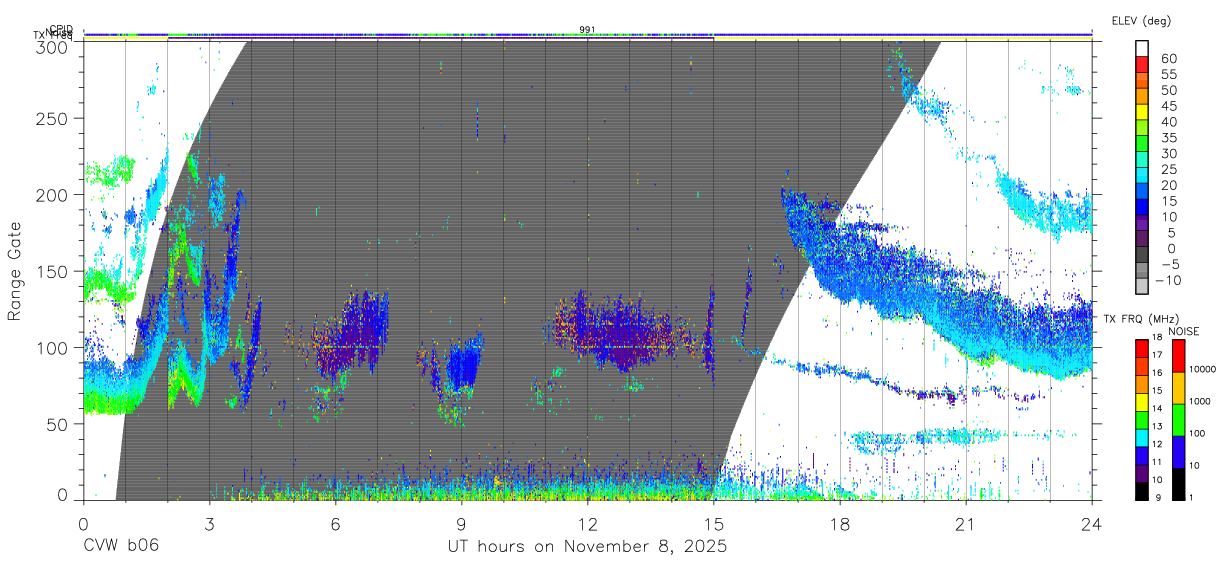Image resolution: width=1228 pixels, height=567 pixels.
Task: Click the black 9–10 segment of TX FRQ bar
Action: tap(1142, 490)
